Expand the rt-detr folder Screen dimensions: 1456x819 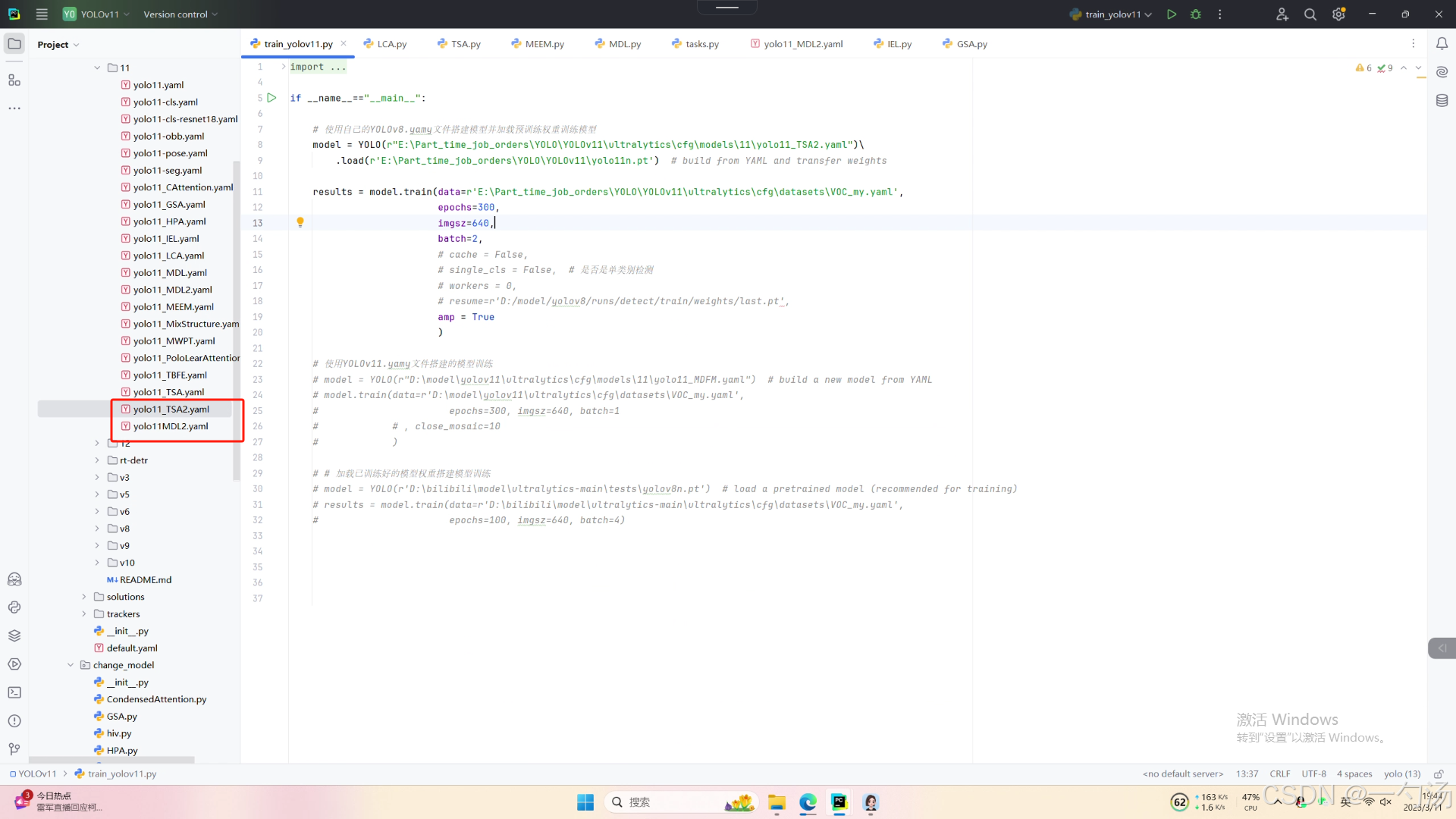(97, 460)
